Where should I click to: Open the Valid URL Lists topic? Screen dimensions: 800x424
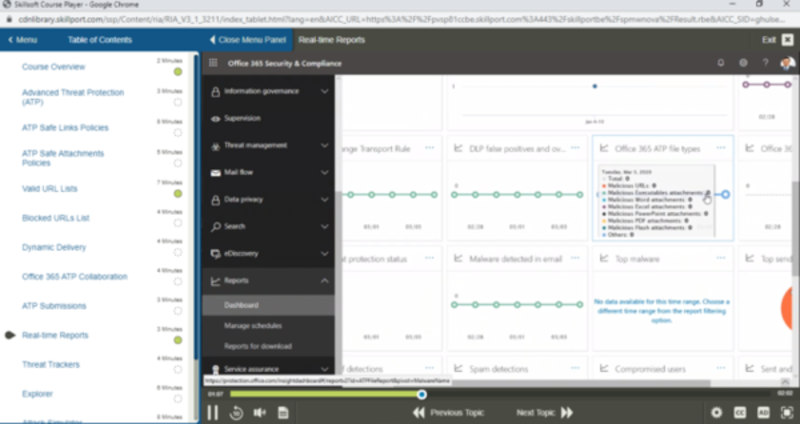click(49, 189)
